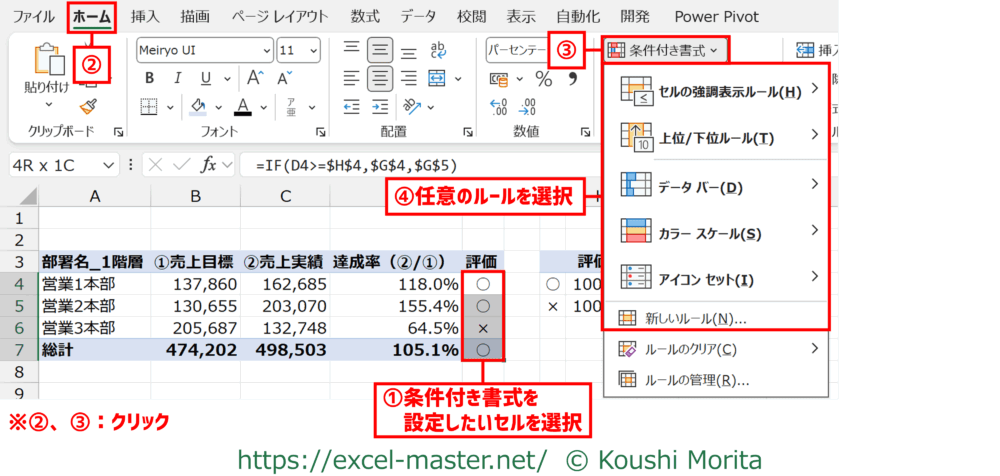
Task: Click the Wrap Text icon
Action: tap(438, 50)
